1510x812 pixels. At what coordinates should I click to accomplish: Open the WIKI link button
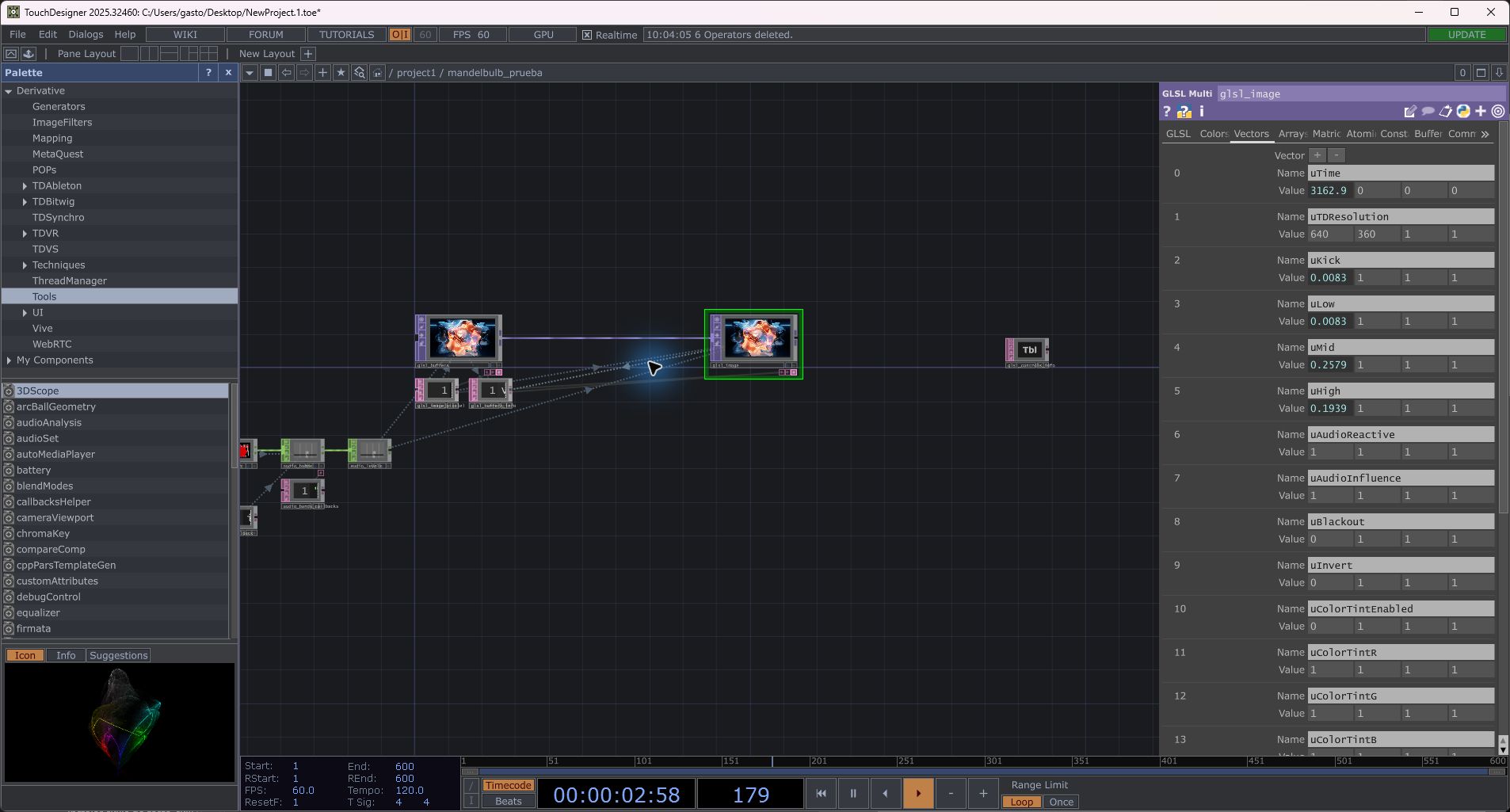click(185, 35)
